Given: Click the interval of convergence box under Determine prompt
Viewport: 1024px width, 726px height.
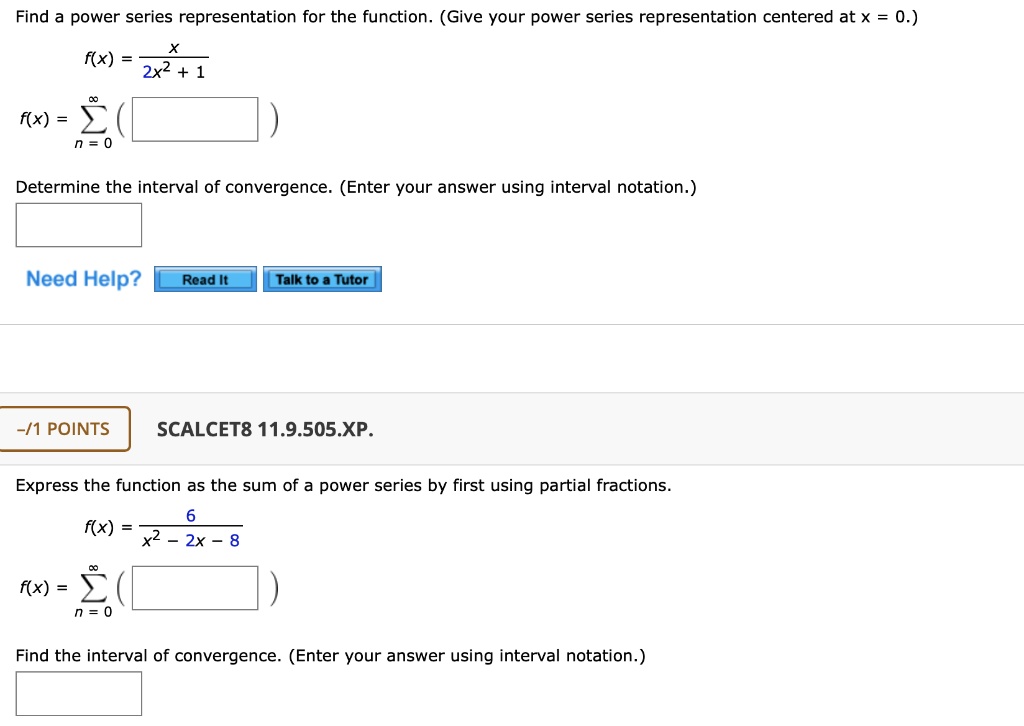Looking at the screenshot, I should pyautogui.click(x=78, y=224).
